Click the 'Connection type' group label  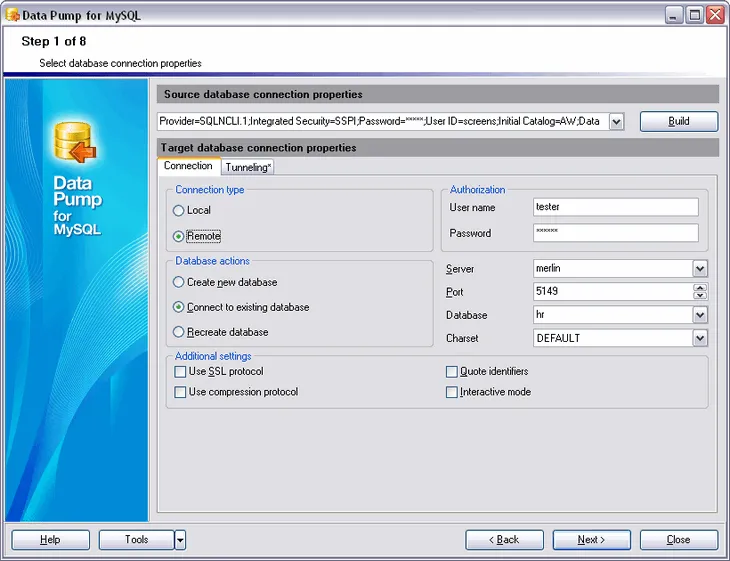click(x=210, y=190)
